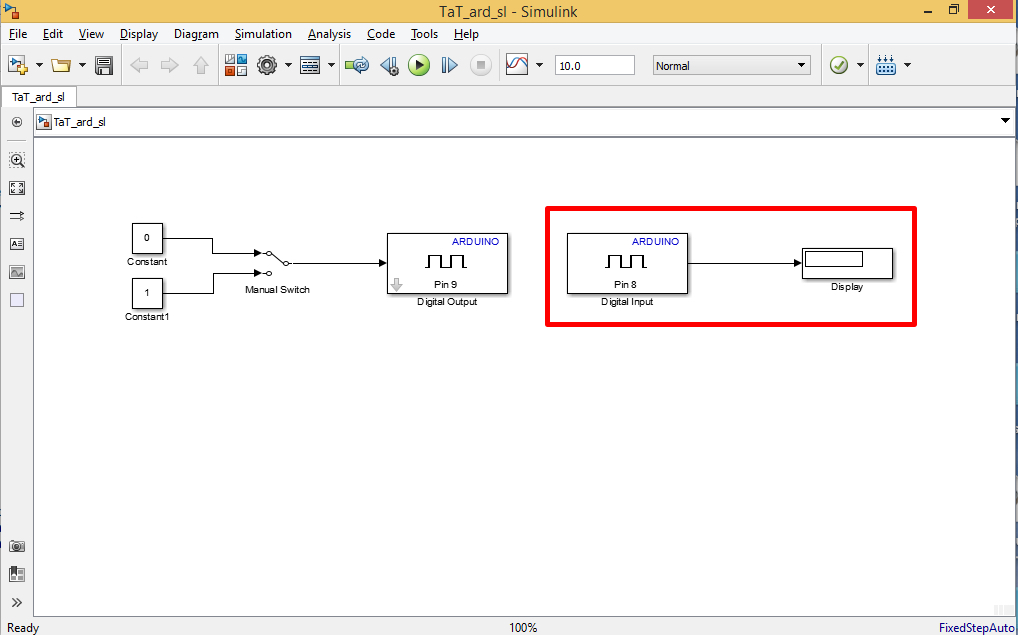Open the Model Explorer dropdown arrow
The image size is (1018, 635).
click(331, 65)
